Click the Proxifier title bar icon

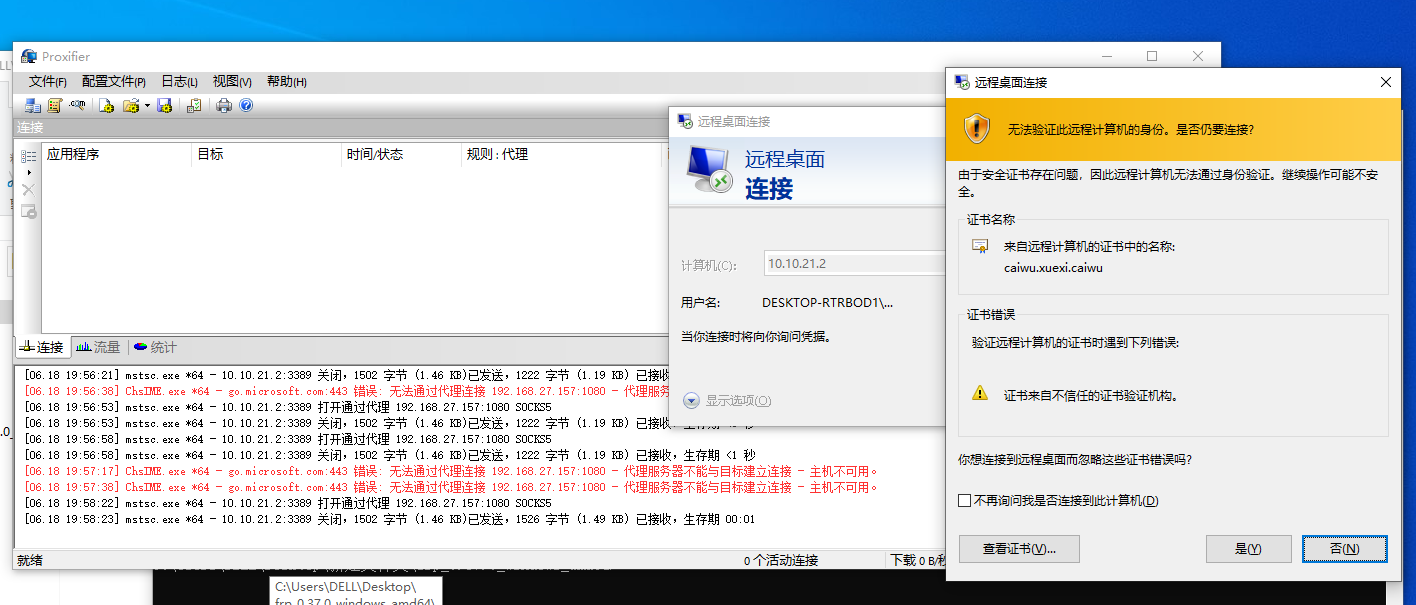29,56
